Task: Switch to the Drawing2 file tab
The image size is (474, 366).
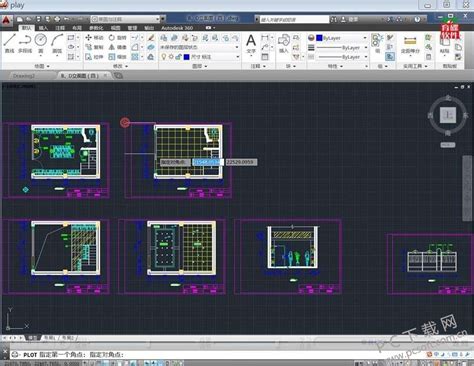Action: [24, 76]
